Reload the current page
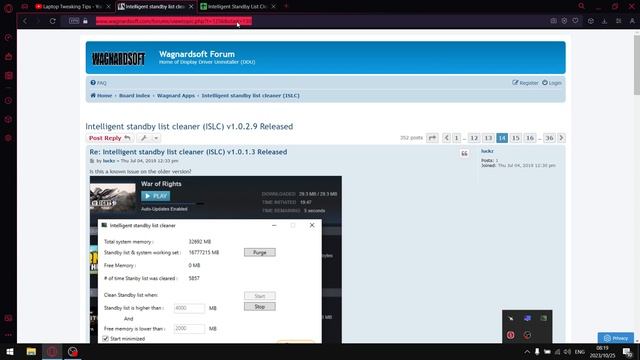Screen dimensions: 640x360 click(x=53, y=21)
